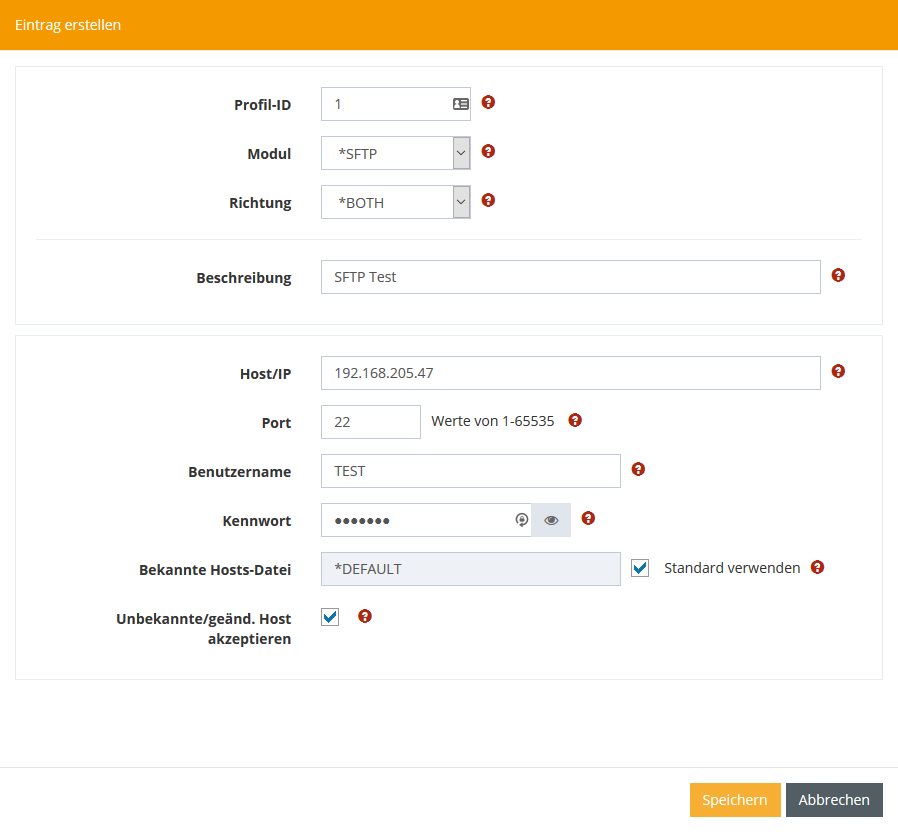Expand the Richtung dropdown showing *BOTH
Viewport: 898px width, 832px height.
(x=395, y=202)
